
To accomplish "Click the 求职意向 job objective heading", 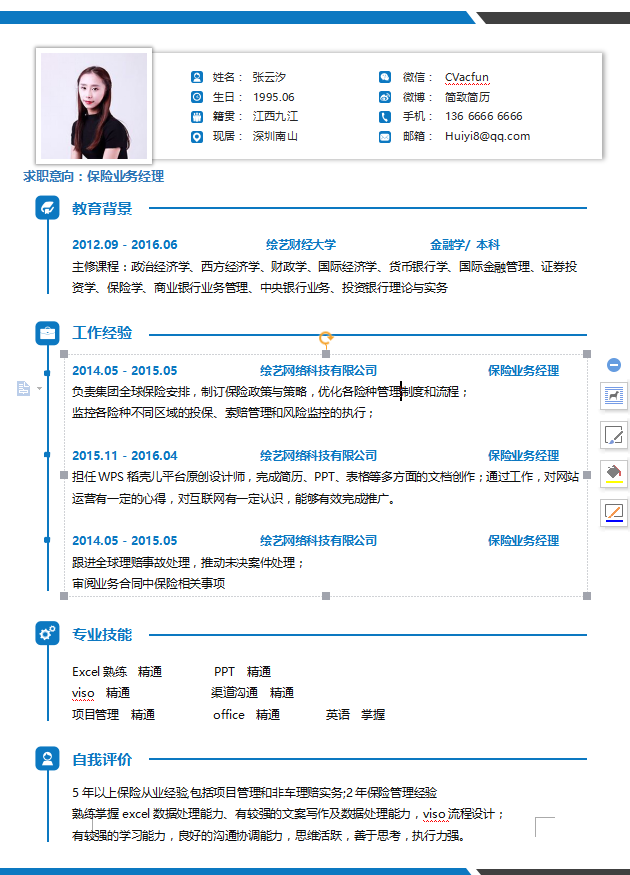I will (93, 176).
